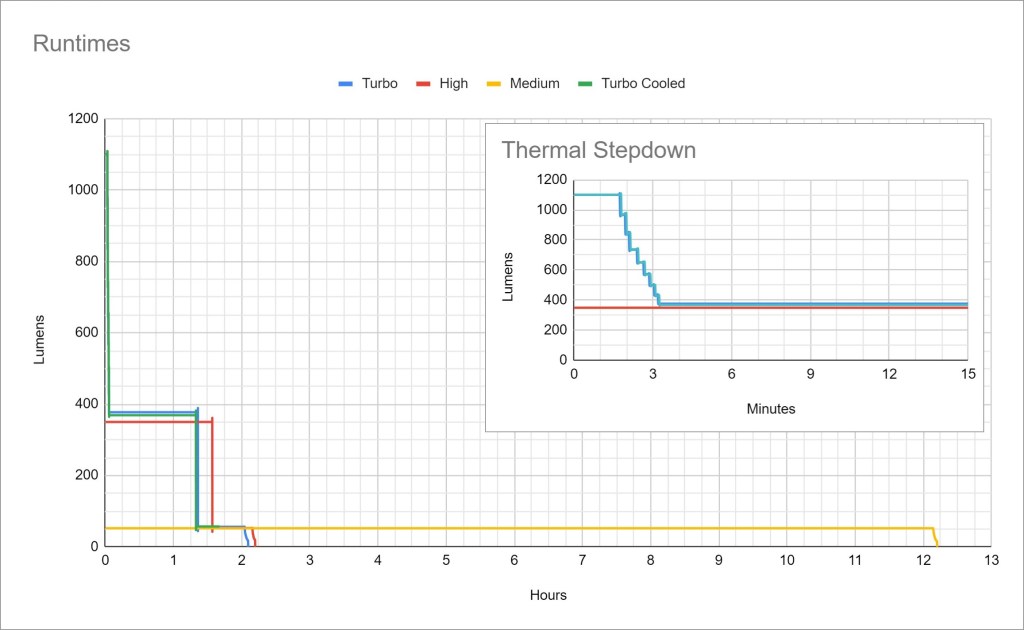Click the green Turbo Cooled legend swatch
The image size is (1024, 630).
point(585,84)
